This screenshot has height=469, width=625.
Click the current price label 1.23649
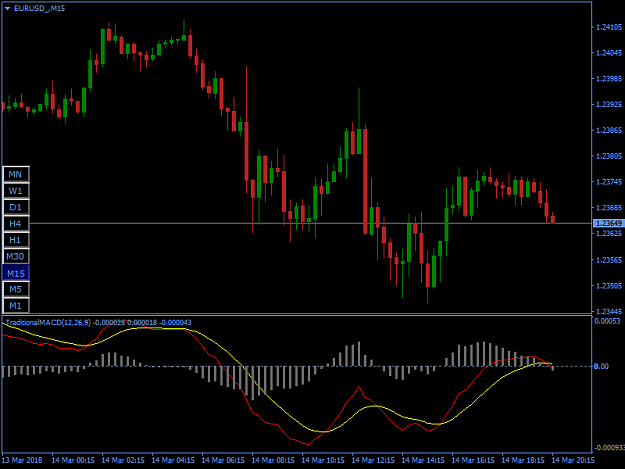608,223
